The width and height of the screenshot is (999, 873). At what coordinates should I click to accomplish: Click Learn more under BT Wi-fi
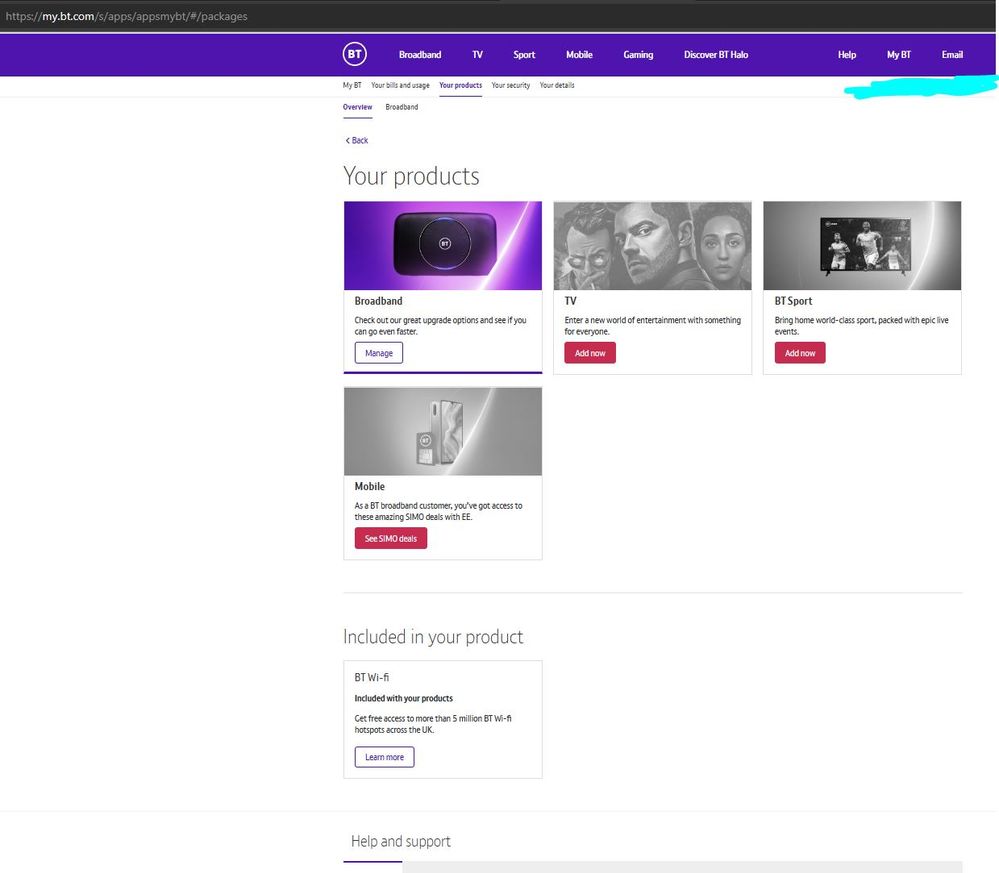384,757
